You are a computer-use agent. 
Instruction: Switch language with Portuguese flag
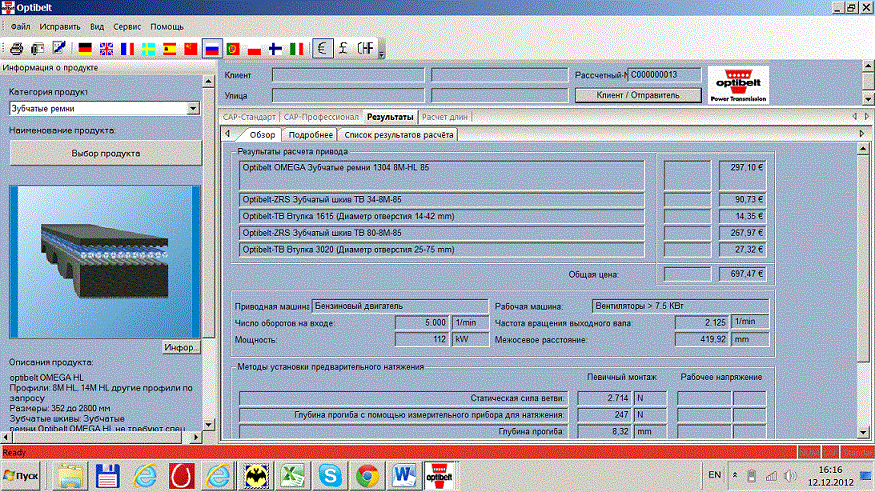pos(233,49)
